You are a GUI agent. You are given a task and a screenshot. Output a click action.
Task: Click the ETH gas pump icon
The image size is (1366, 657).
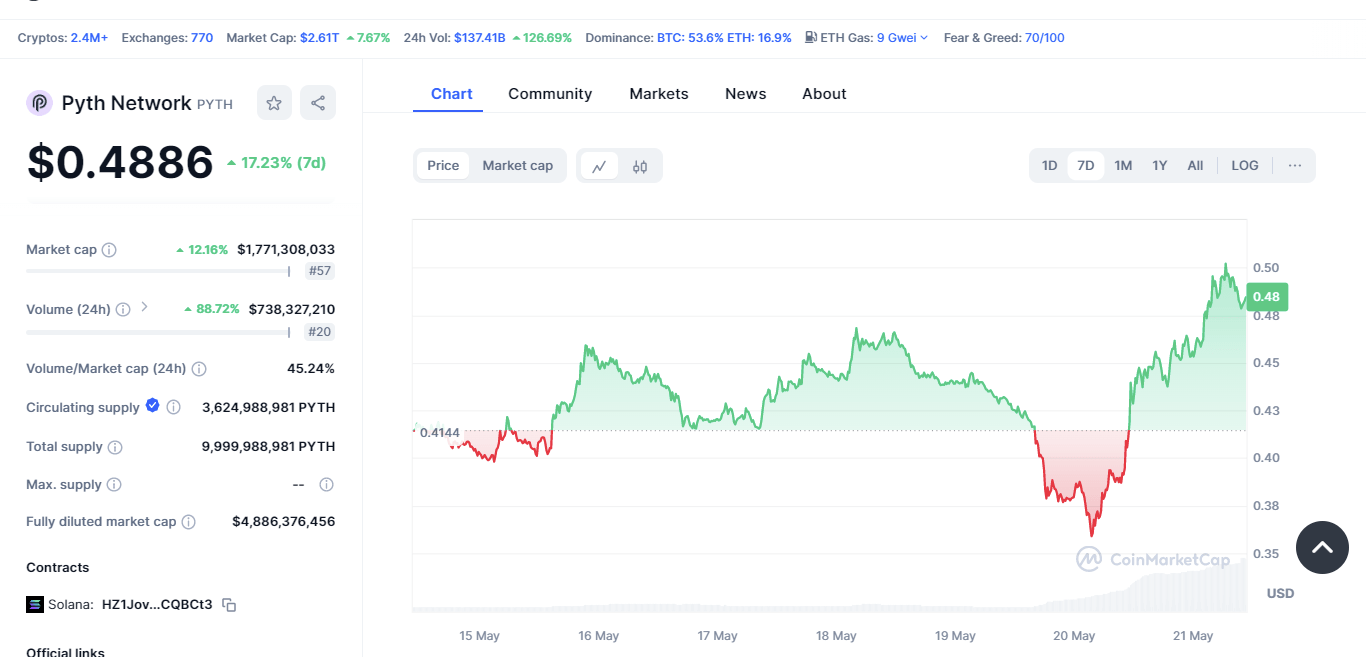point(811,38)
